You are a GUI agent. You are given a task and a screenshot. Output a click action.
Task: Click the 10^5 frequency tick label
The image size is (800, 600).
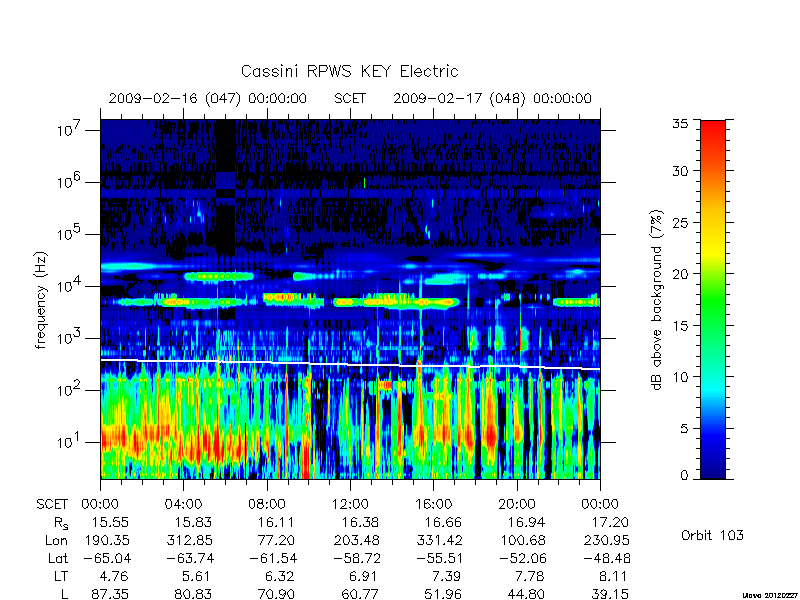[x=68, y=232]
